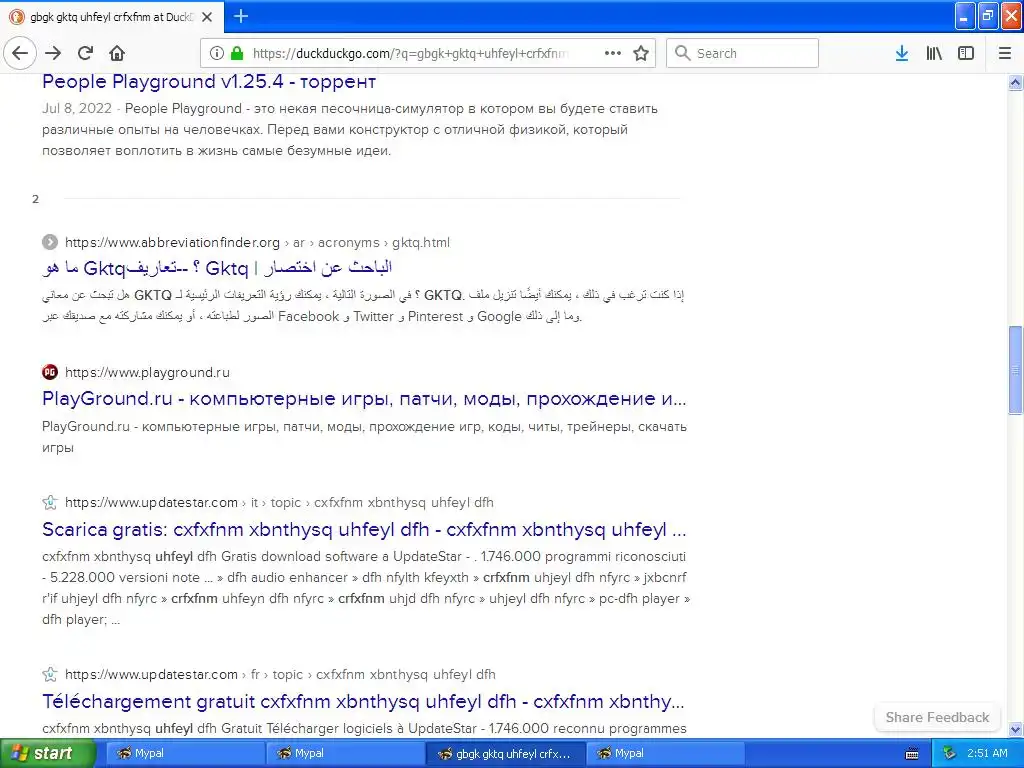Click the keyboard icon in system tray
Screen dimensions: 1024x768
click(x=912, y=754)
